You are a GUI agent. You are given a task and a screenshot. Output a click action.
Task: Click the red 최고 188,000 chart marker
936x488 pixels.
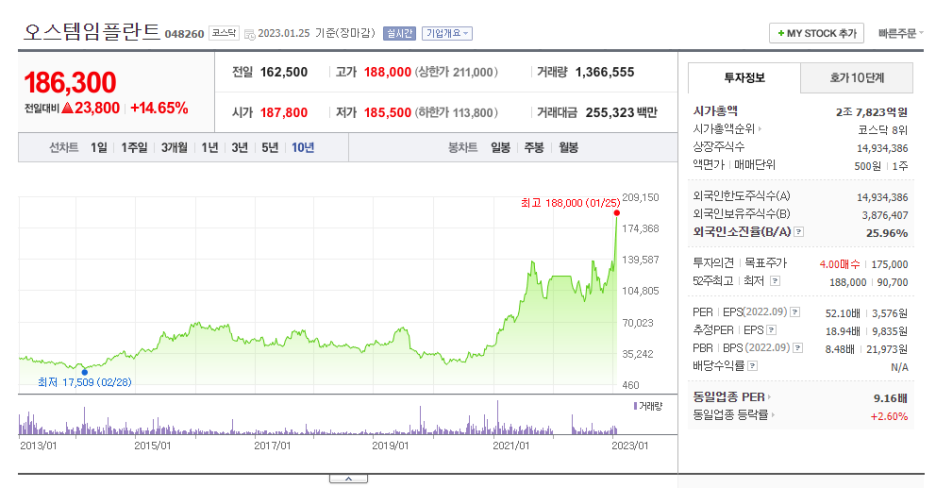617,213
